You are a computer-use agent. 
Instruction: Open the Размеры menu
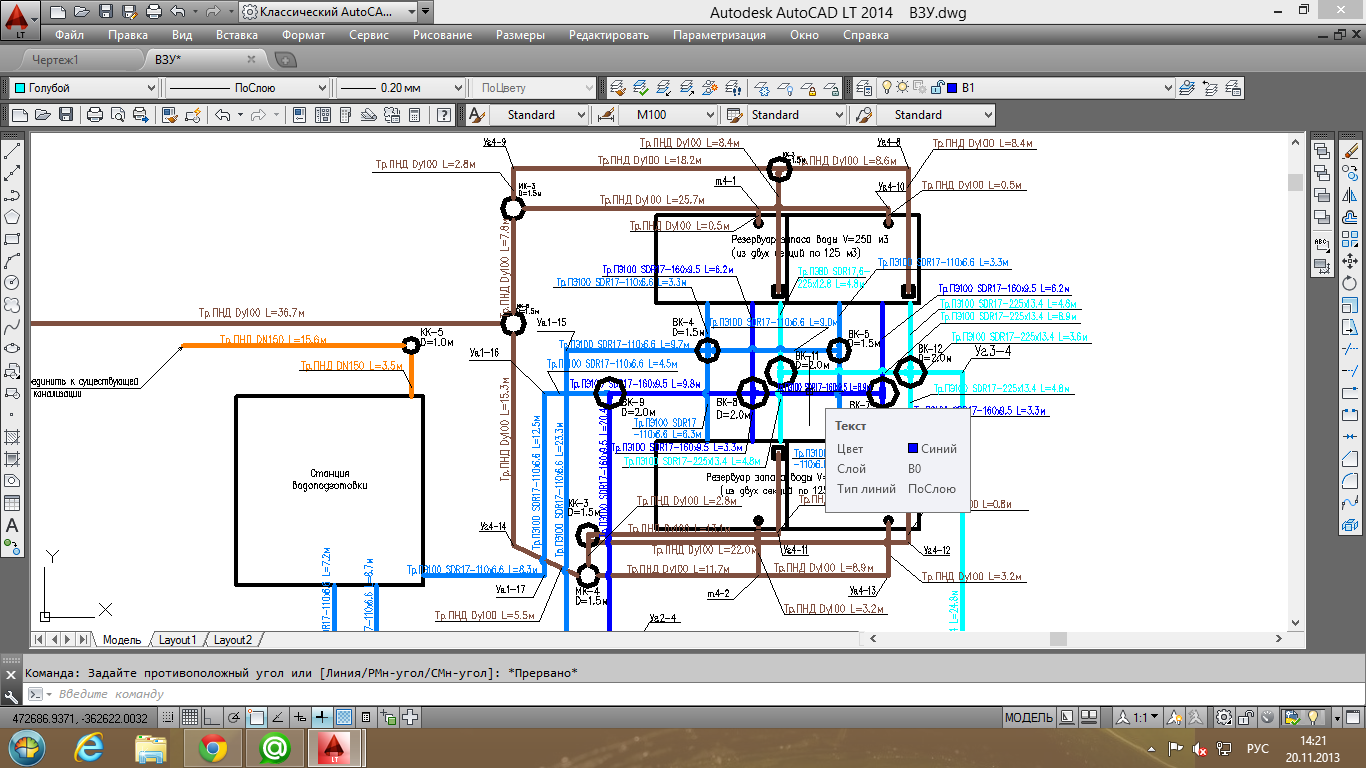520,35
